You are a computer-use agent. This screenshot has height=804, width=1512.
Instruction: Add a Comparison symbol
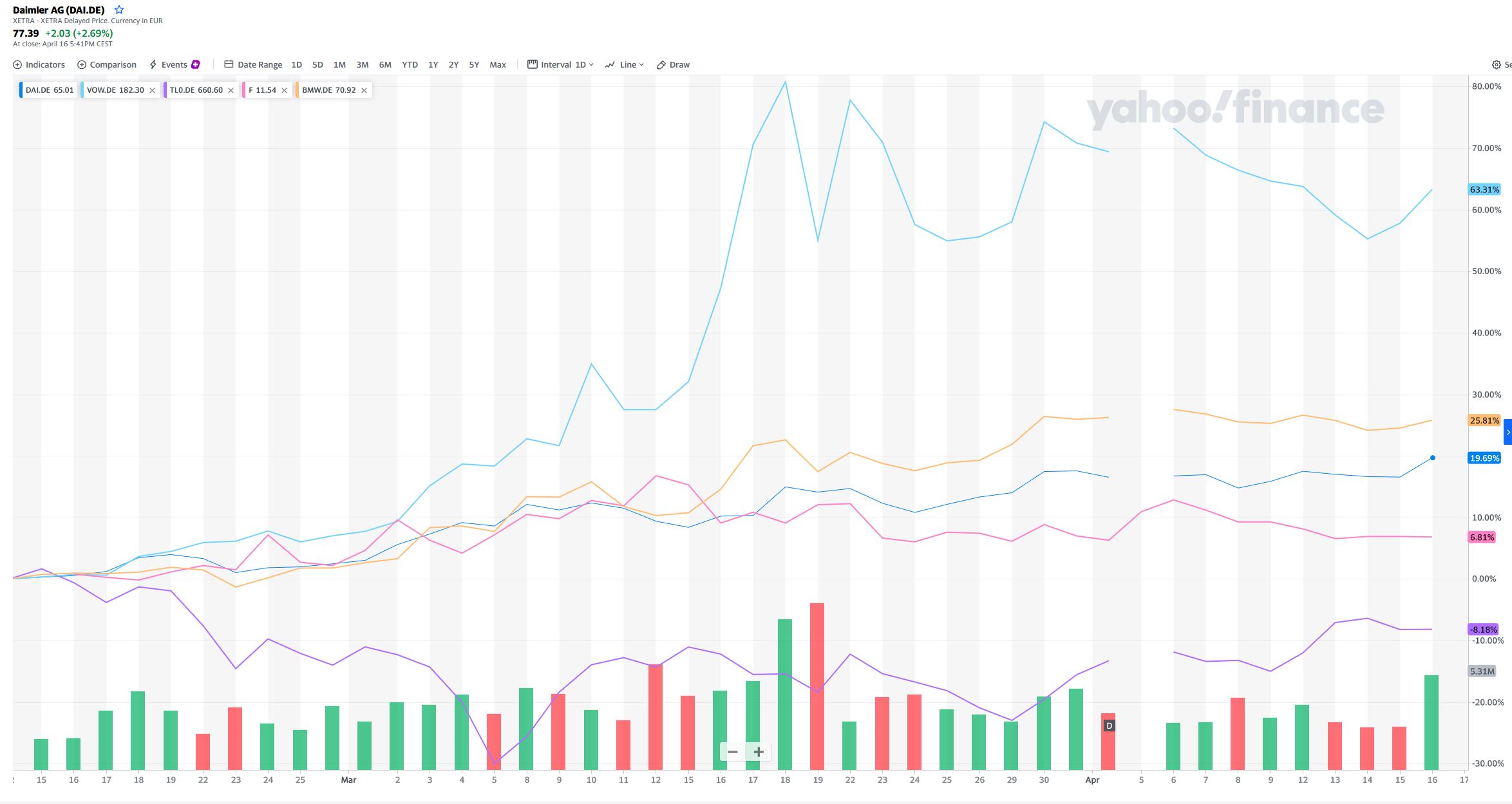point(107,64)
